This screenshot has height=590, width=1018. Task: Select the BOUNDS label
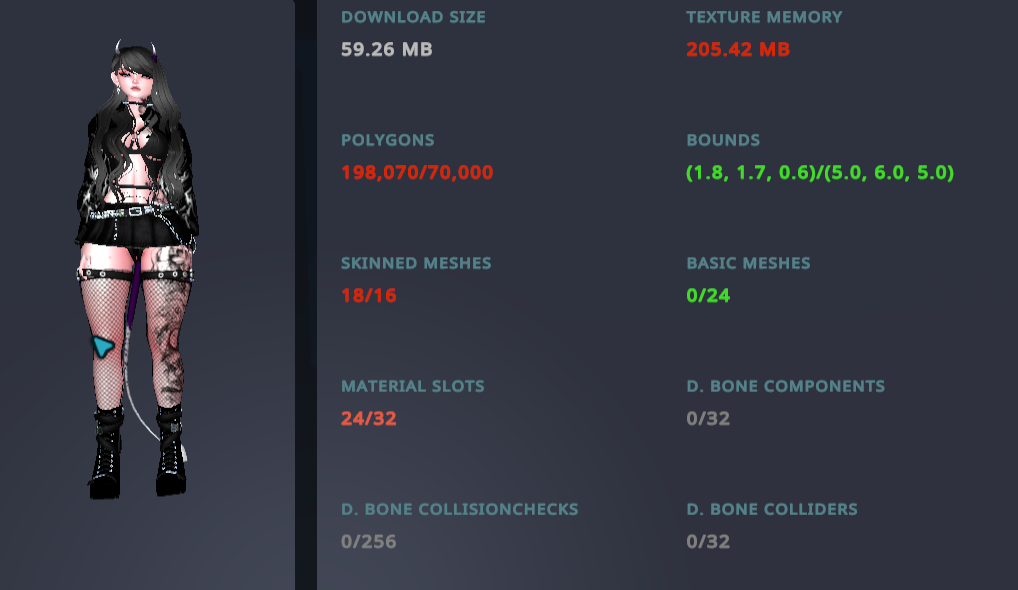(723, 140)
